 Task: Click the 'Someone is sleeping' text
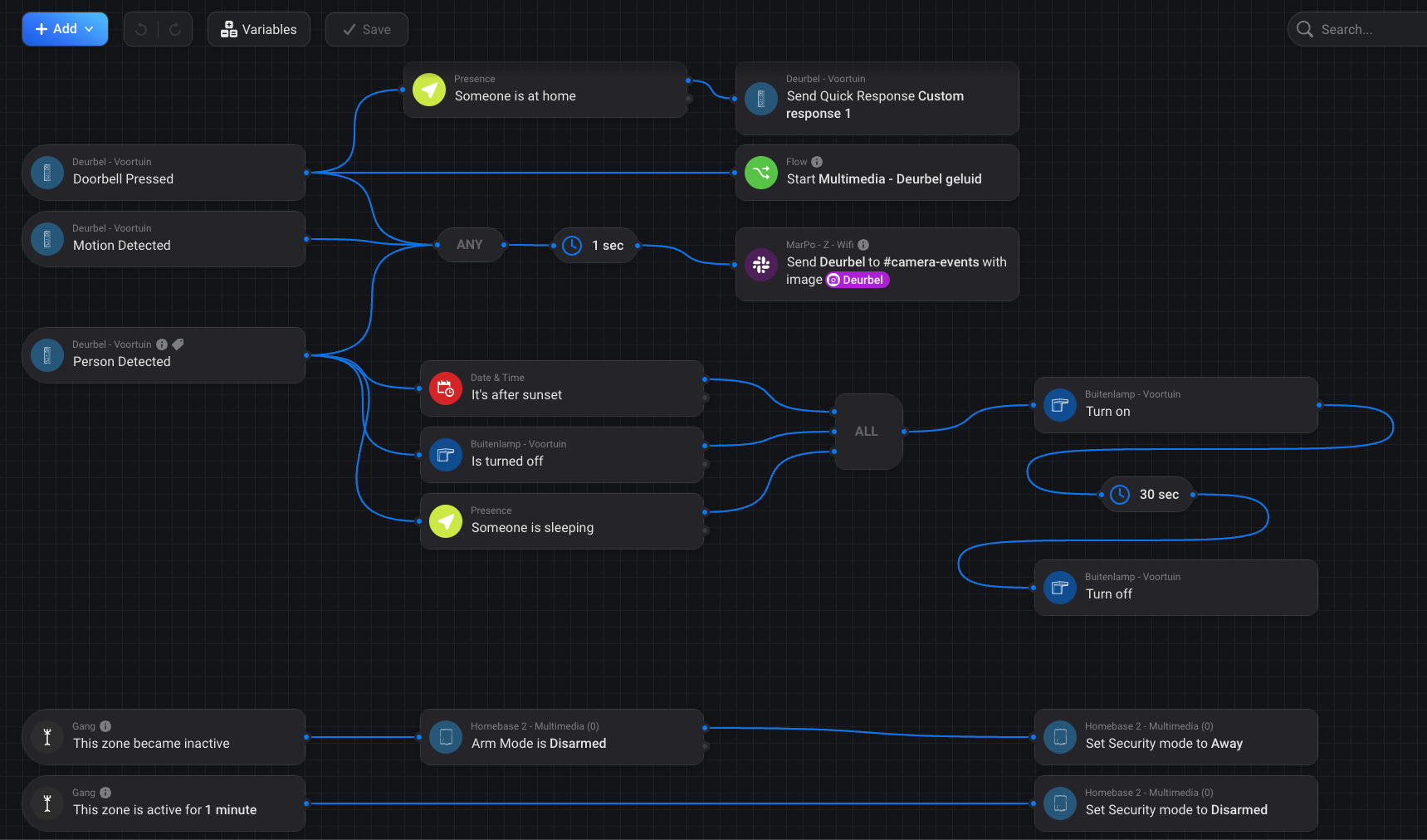click(533, 528)
